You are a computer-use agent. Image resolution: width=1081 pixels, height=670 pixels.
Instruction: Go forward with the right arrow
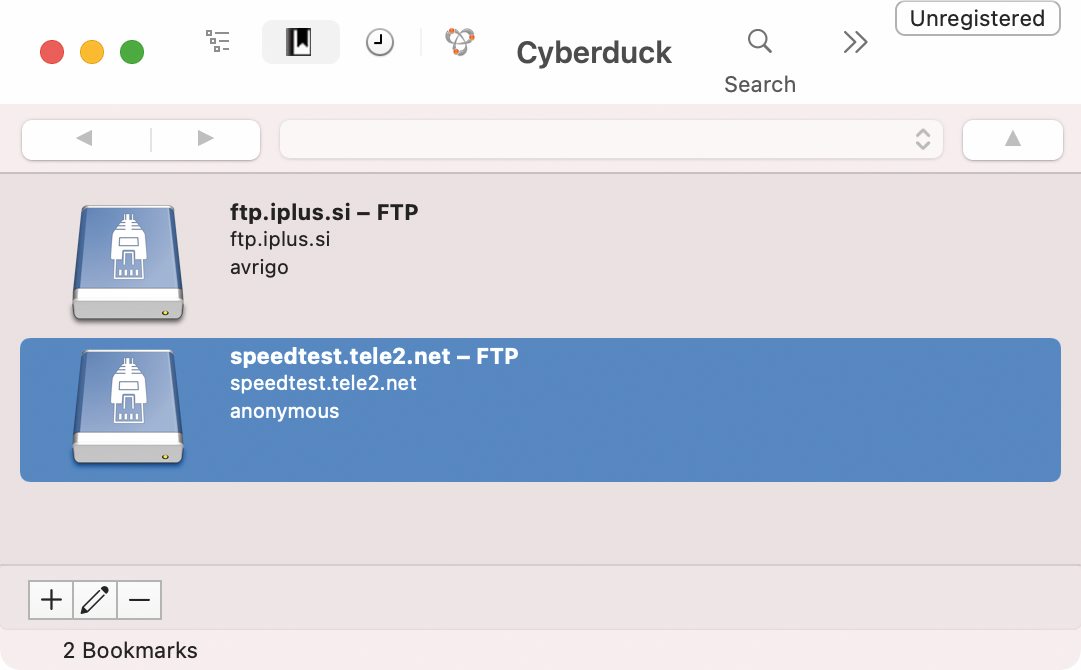[205, 139]
